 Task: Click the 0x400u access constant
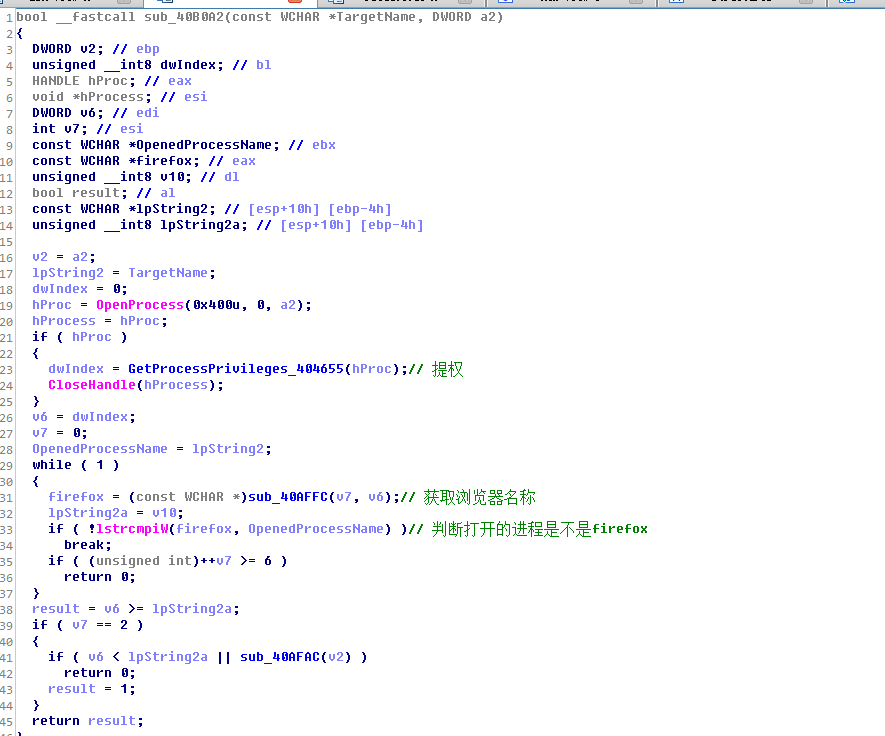217,305
